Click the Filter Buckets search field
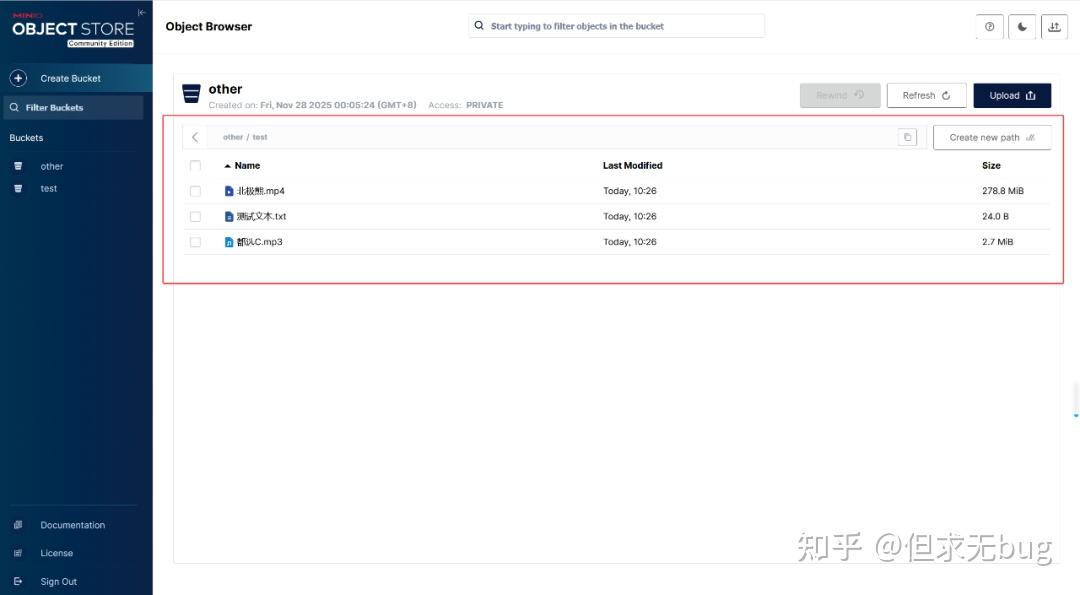Image resolution: width=1080 pixels, height=595 pixels. tap(74, 107)
